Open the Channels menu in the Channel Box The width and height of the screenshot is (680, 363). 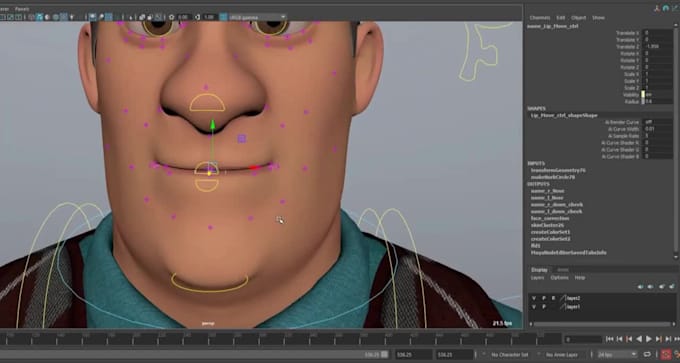click(540, 18)
